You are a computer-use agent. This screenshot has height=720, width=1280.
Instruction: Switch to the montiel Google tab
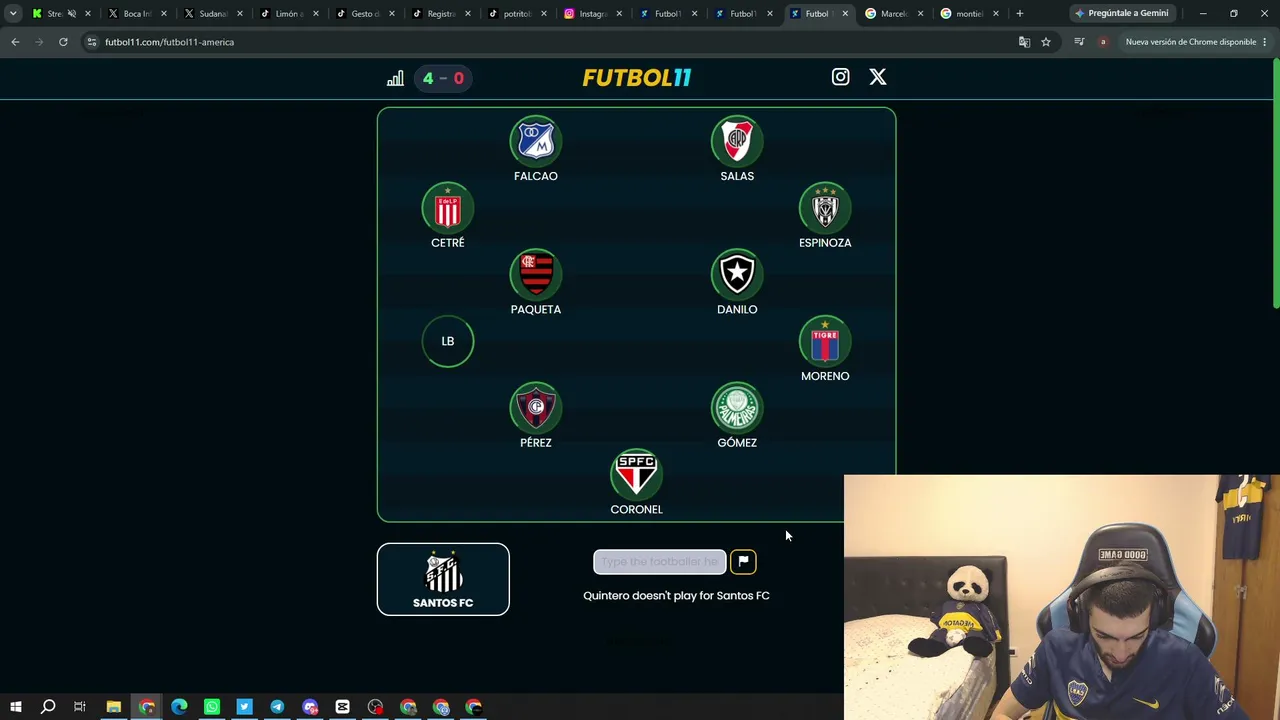(969, 14)
